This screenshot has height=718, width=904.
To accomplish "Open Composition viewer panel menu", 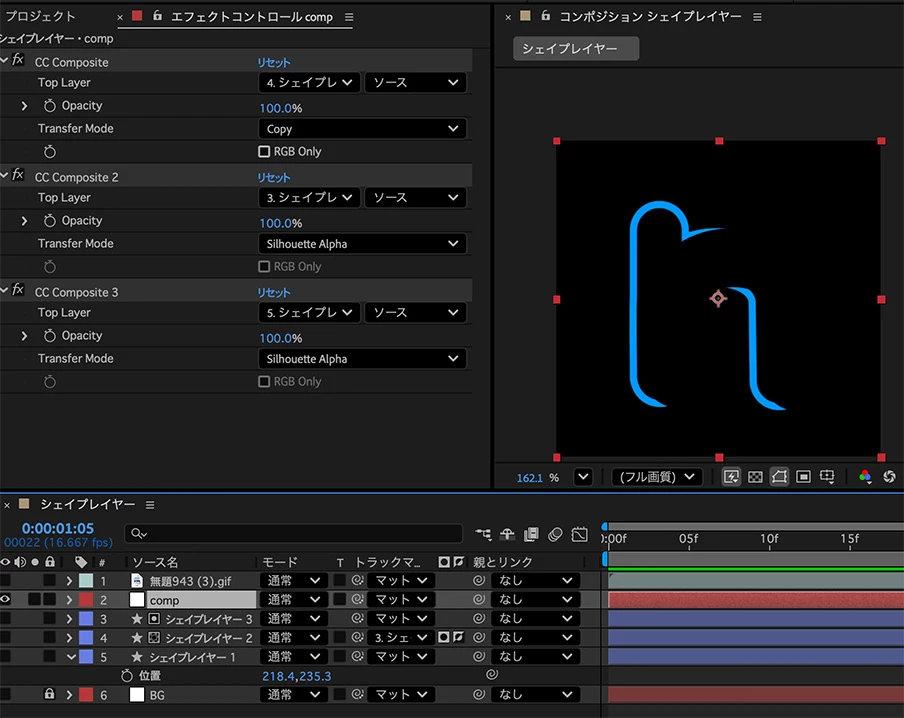I will (757, 17).
